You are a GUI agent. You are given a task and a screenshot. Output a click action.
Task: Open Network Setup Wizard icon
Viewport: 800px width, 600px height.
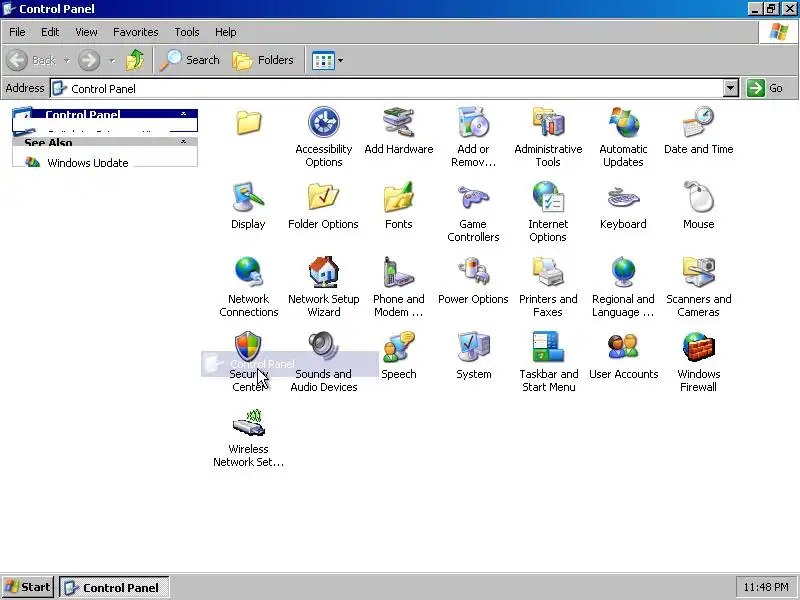point(323,272)
